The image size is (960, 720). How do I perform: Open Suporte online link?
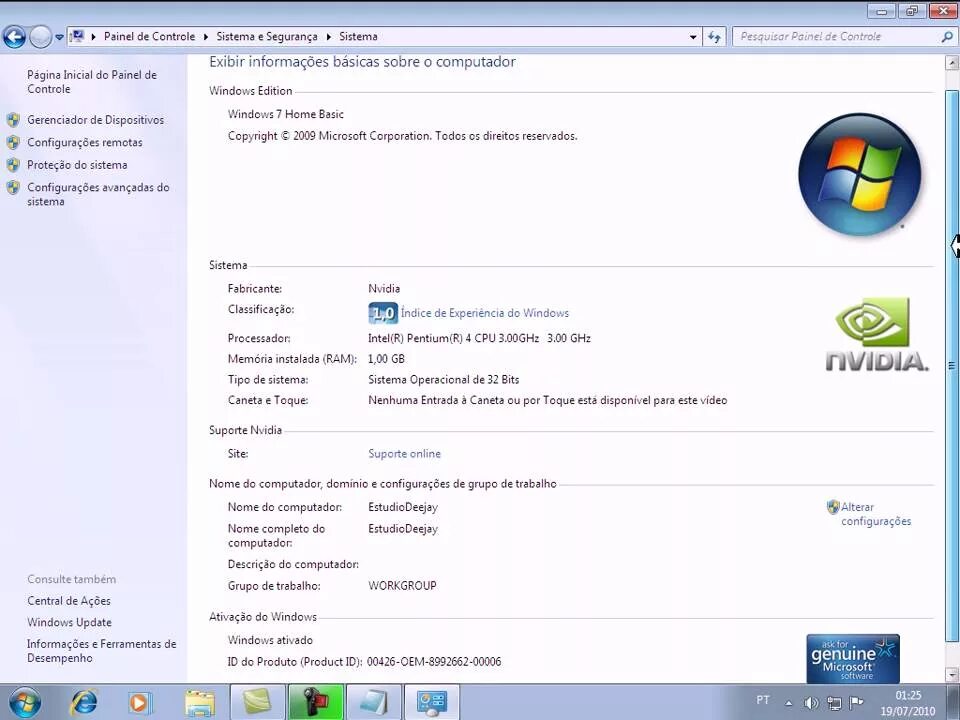pyautogui.click(x=404, y=454)
